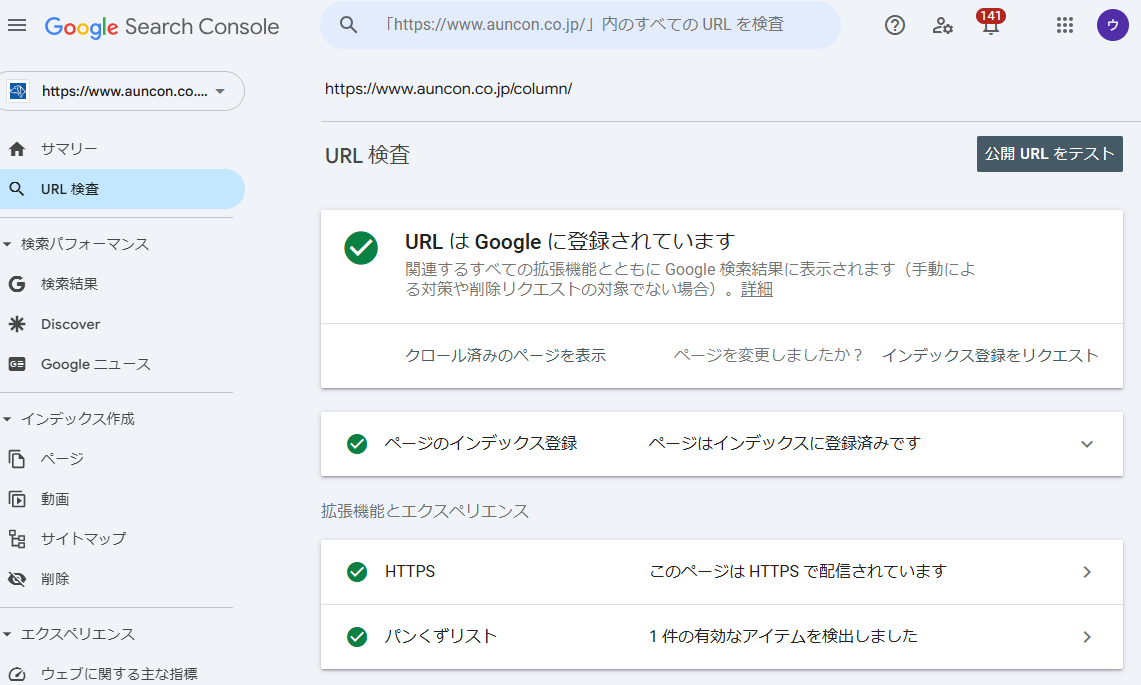Click the このページは HTTPS で配信されています text
1141x685 pixels.
[798, 571]
